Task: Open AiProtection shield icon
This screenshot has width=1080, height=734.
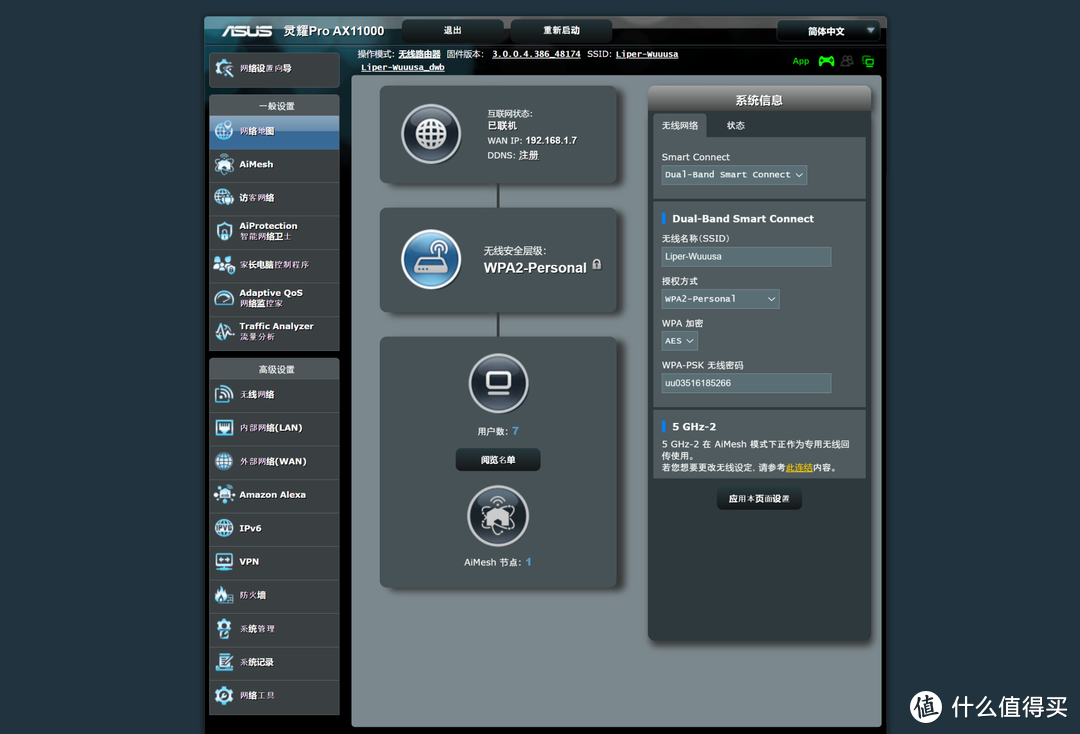Action: pos(224,231)
